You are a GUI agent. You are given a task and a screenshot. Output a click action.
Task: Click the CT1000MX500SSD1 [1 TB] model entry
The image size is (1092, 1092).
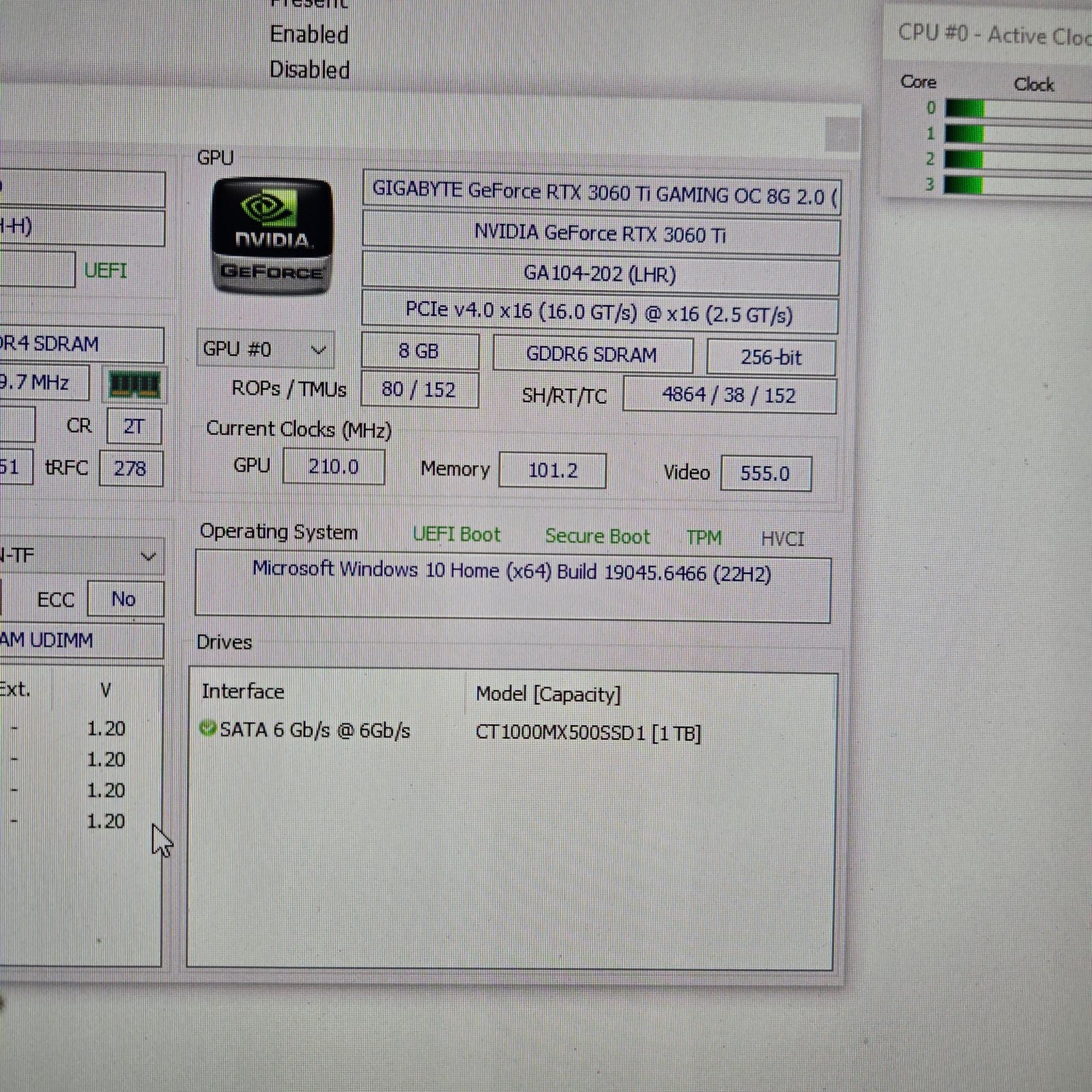click(x=588, y=733)
